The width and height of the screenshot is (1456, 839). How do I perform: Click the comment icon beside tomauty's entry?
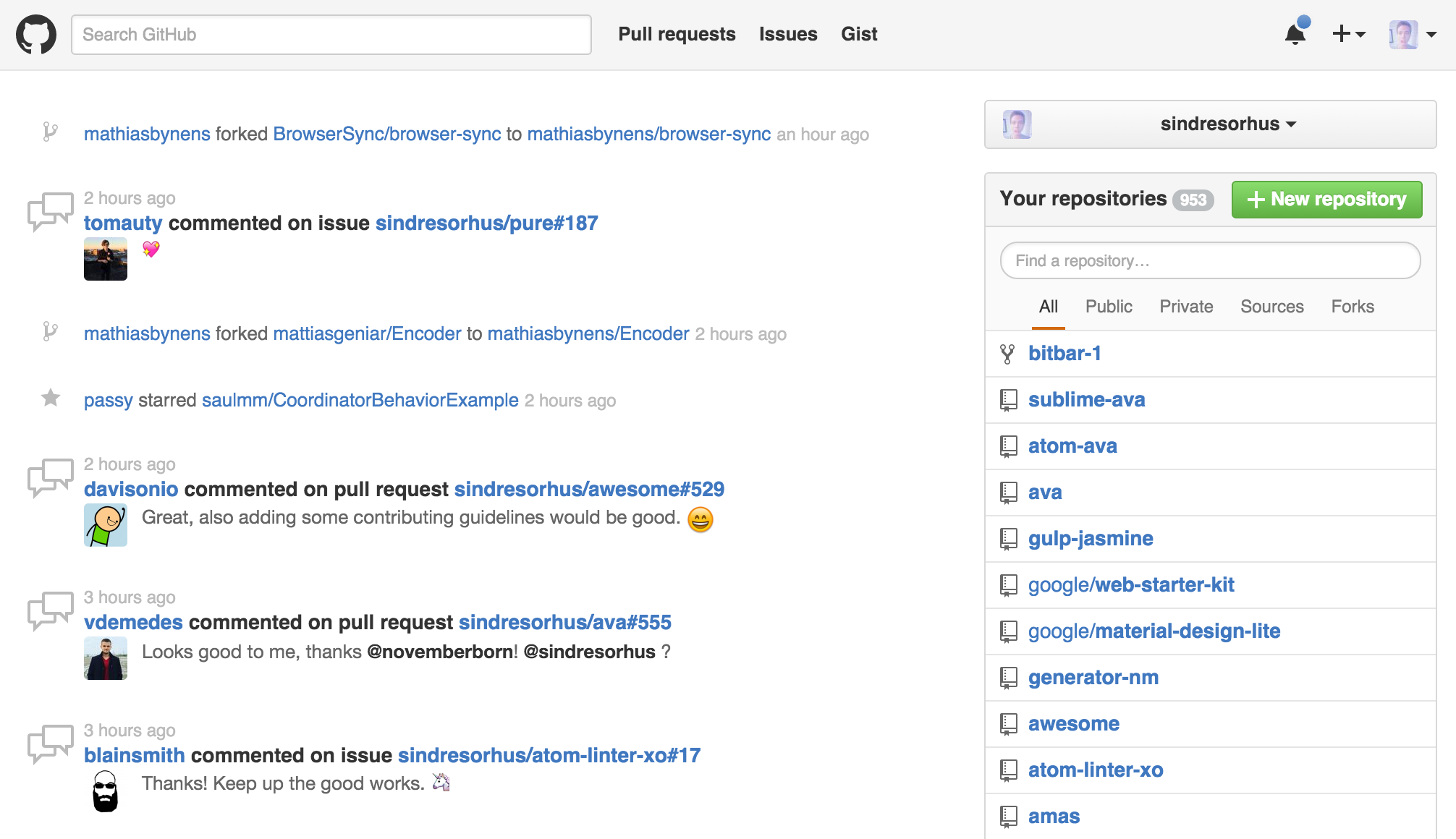coord(50,210)
